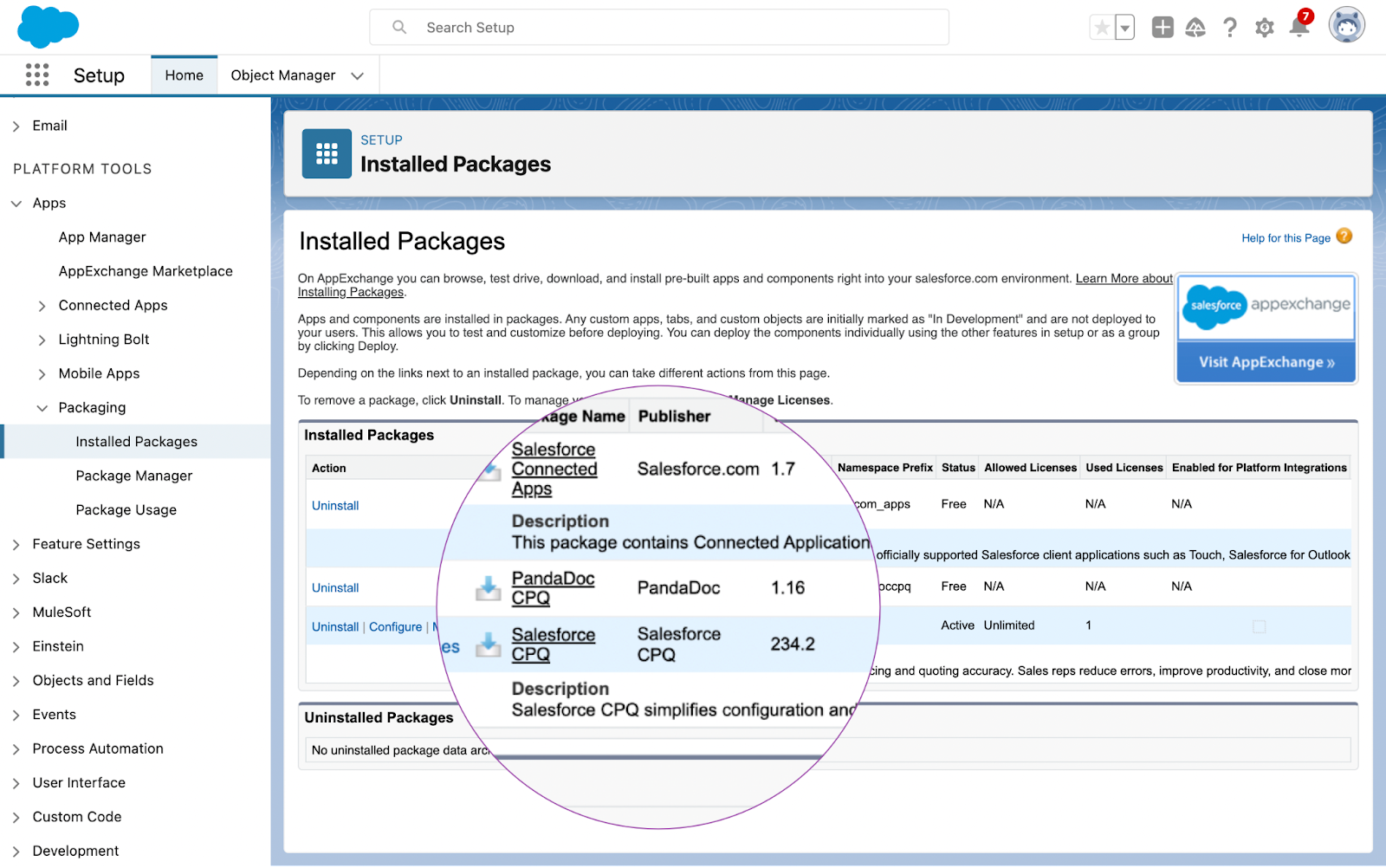Expand Connected Apps in the sidebar

pos(42,306)
